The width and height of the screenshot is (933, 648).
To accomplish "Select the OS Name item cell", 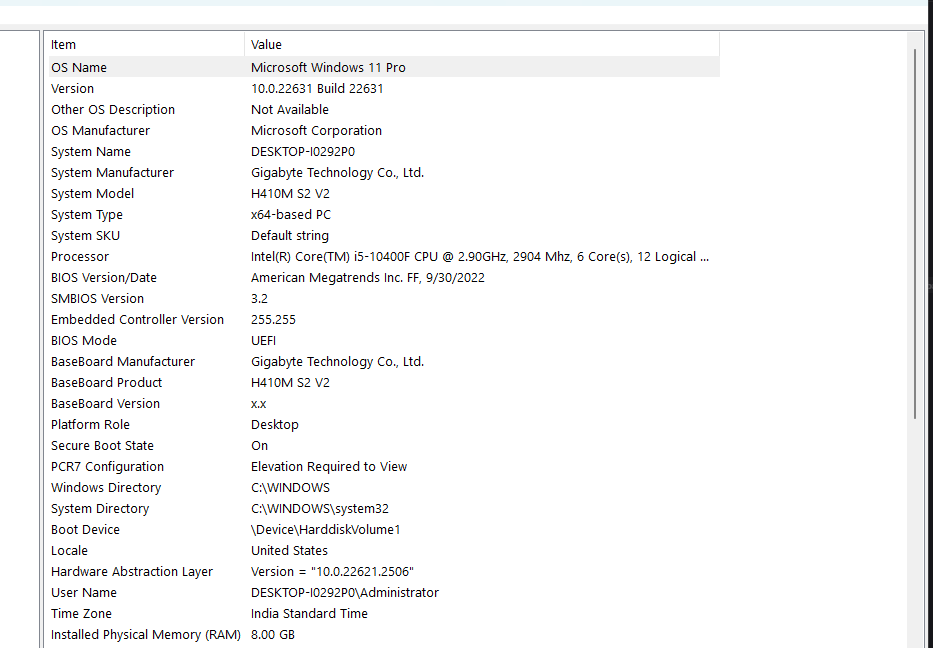I will [79, 67].
